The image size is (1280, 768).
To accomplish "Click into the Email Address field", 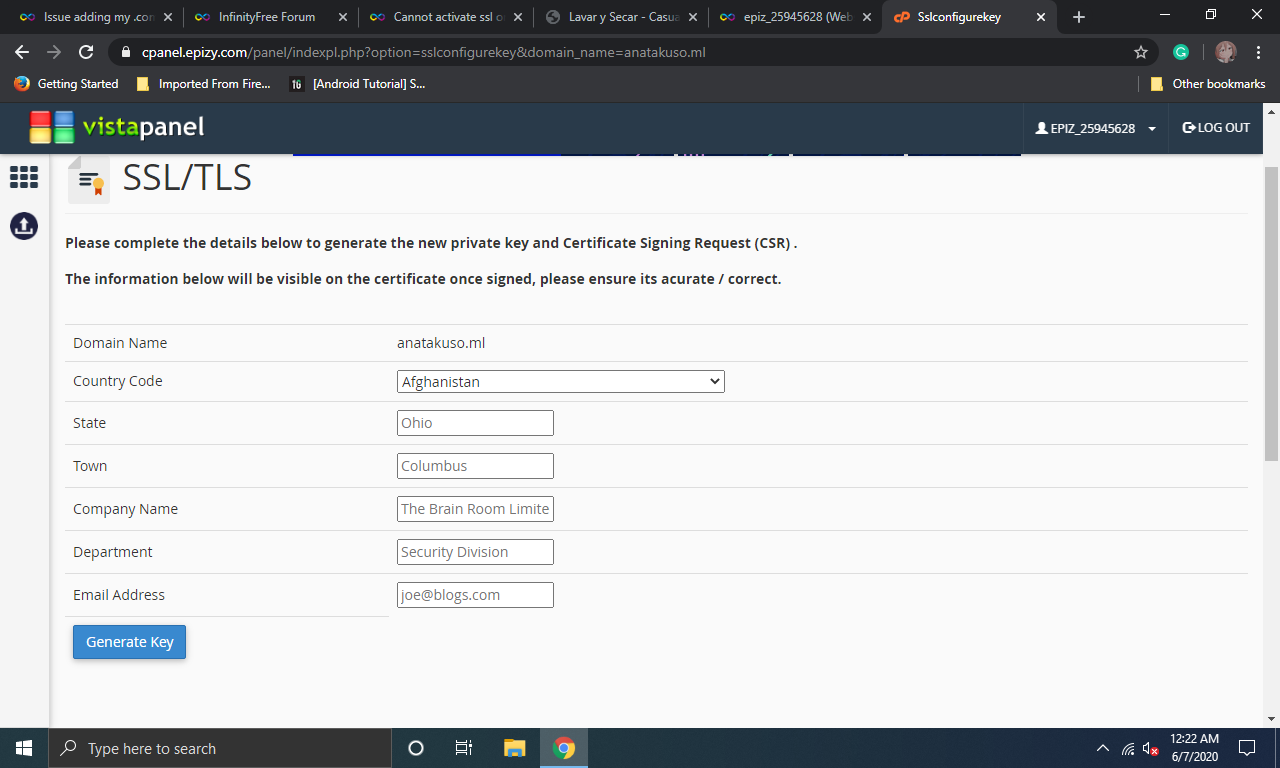I will 475,595.
